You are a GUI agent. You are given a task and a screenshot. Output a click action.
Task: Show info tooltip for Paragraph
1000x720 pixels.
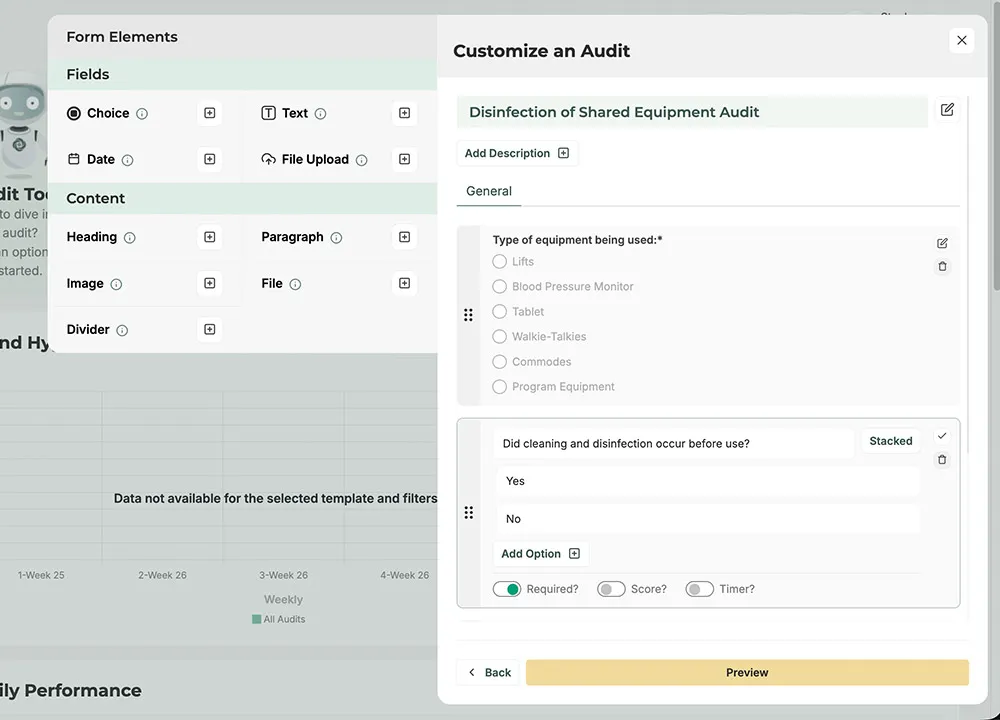336,238
